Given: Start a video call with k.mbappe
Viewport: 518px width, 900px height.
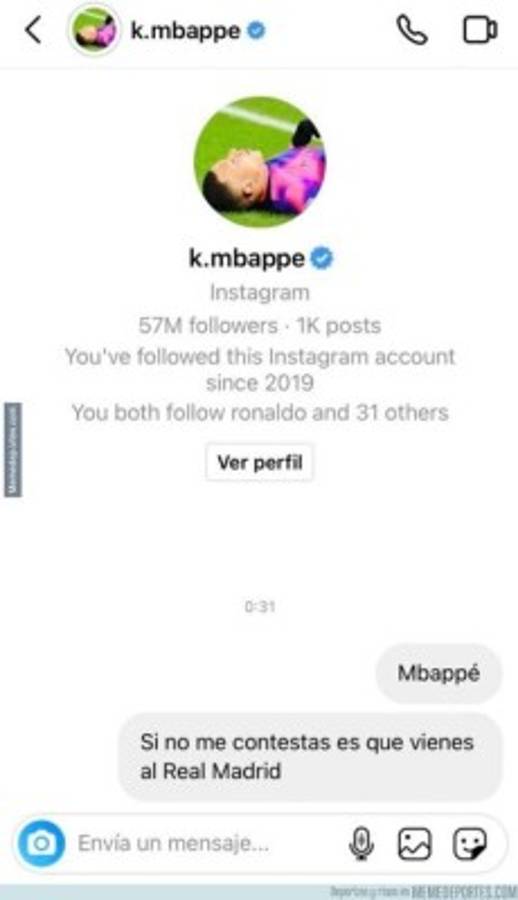Looking at the screenshot, I should pyautogui.click(x=480, y=30).
